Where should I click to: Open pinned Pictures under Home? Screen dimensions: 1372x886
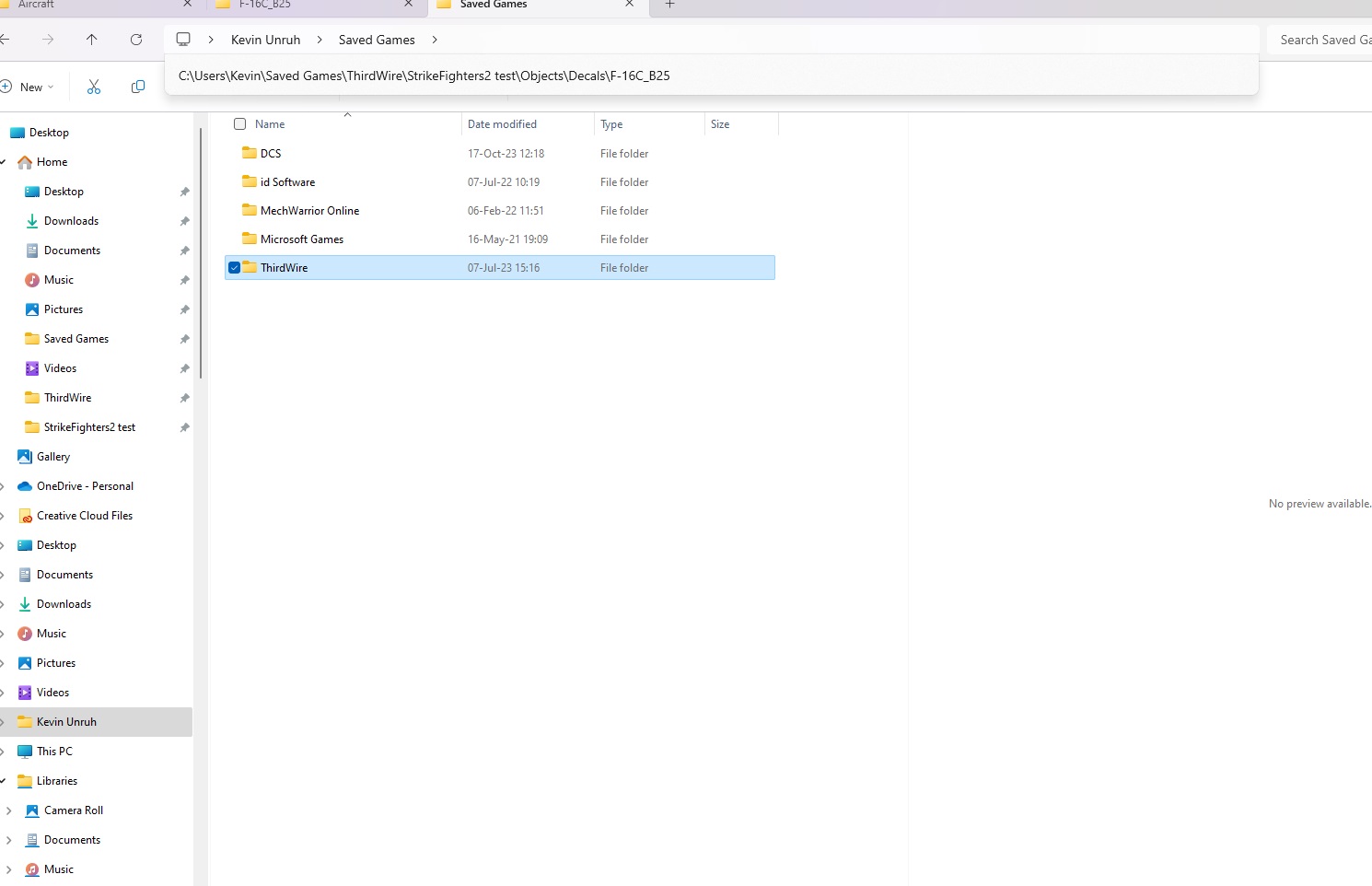click(x=64, y=309)
